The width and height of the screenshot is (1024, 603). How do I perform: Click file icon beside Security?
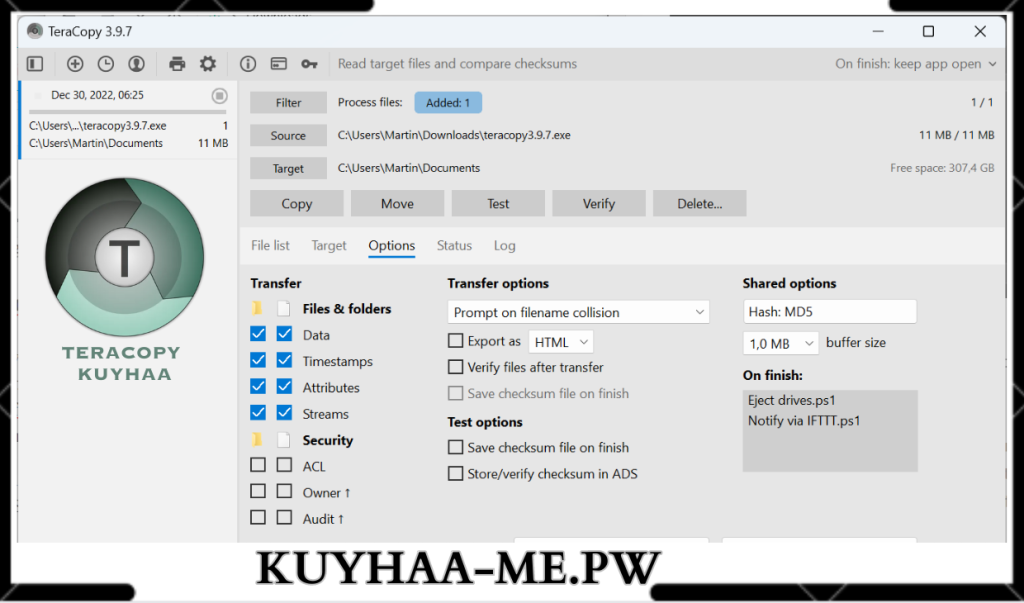coord(283,440)
